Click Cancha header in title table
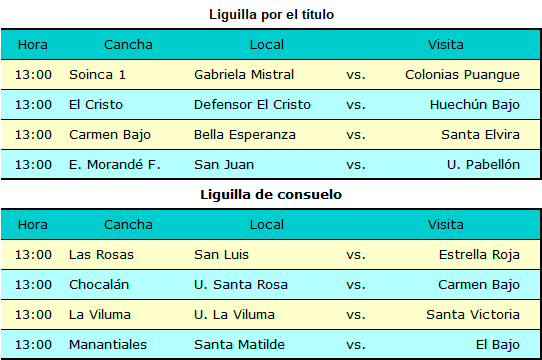Image resolution: width=542 pixels, height=360 pixels. 128,45
